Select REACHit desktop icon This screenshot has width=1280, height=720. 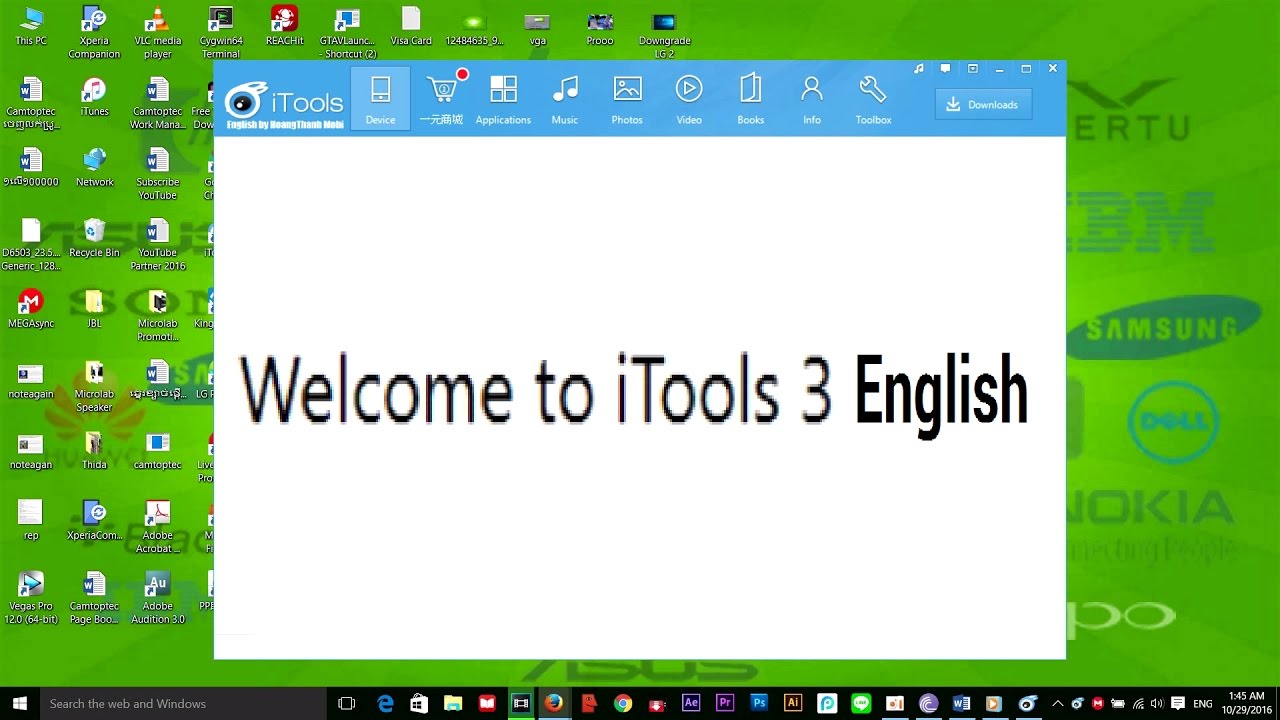(x=285, y=27)
